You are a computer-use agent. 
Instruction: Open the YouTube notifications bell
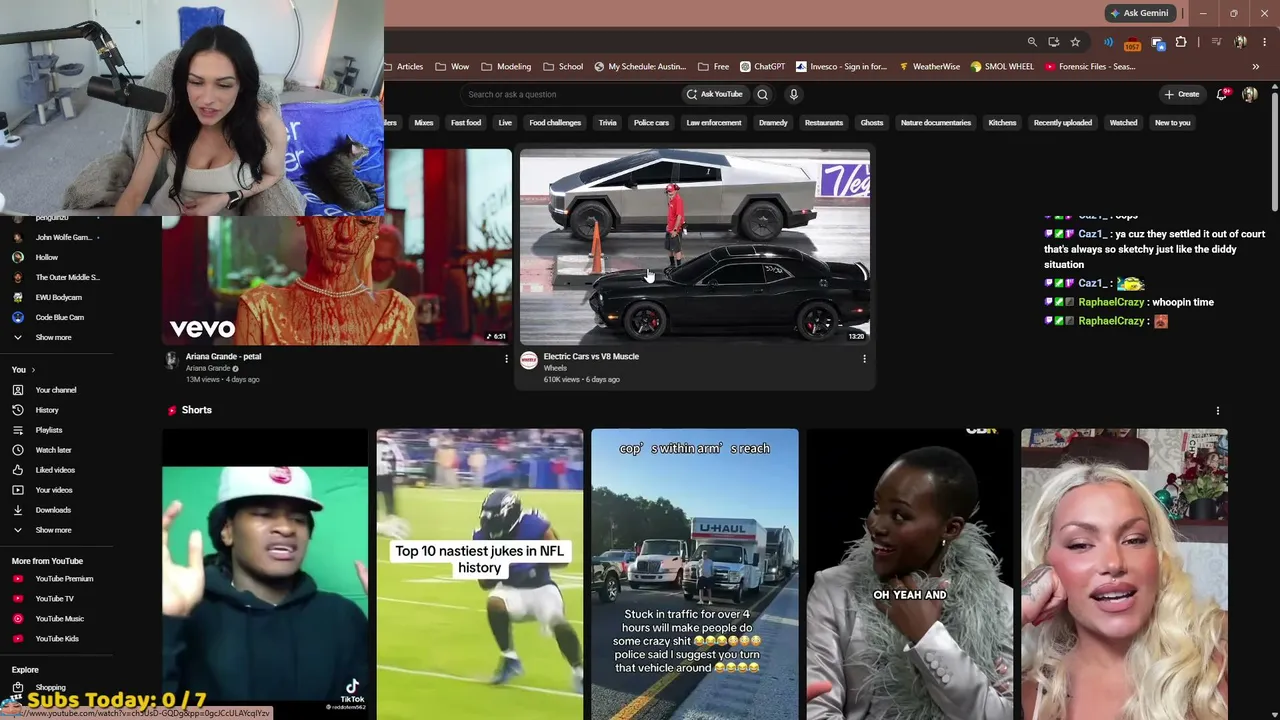pyautogui.click(x=1221, y=94)
